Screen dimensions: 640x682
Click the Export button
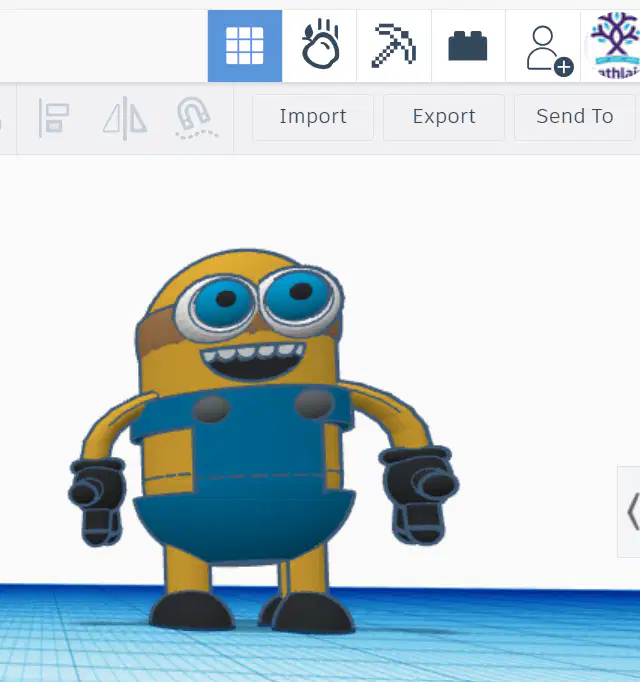coord(444,117)
